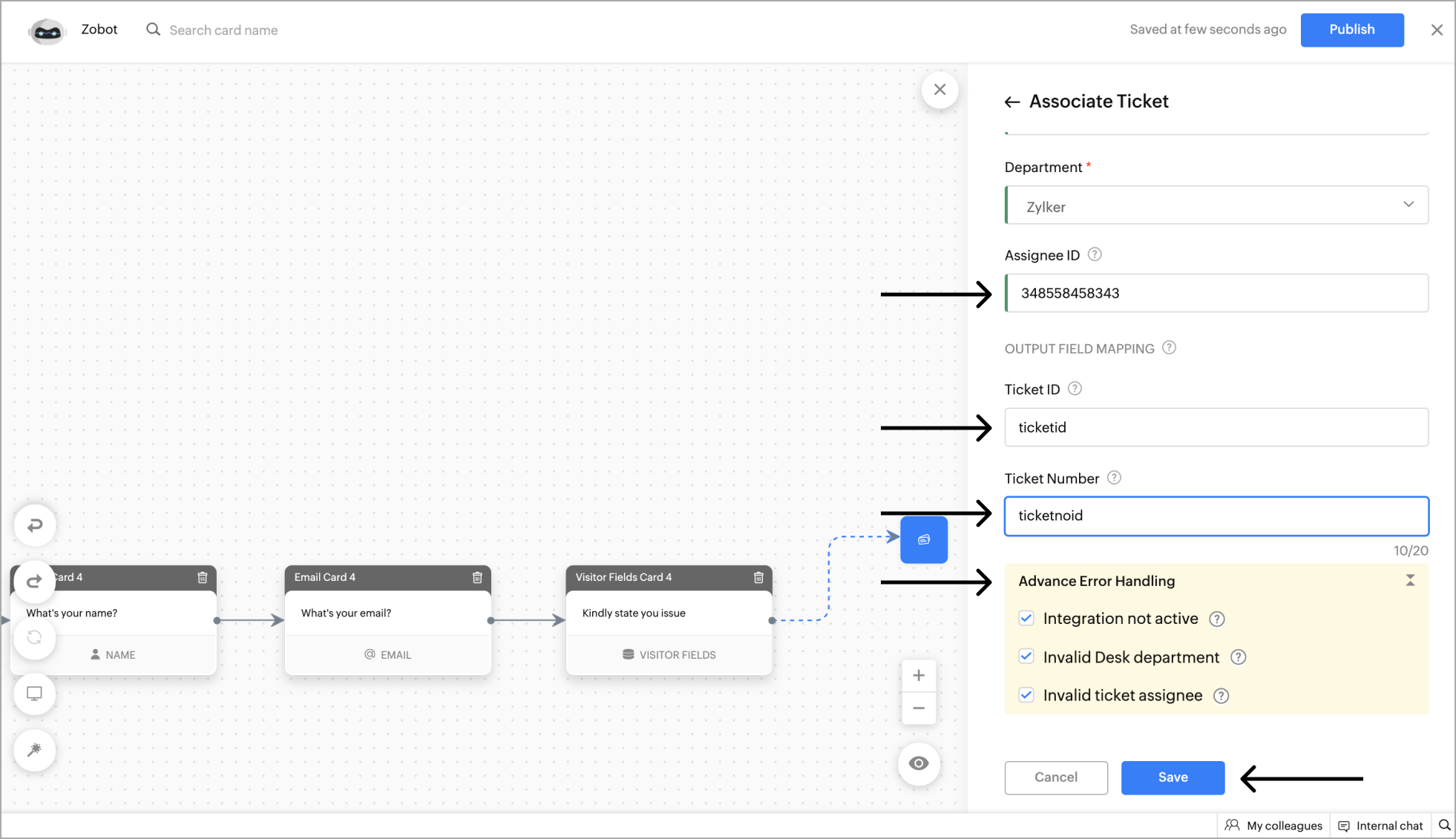Open the magic wand tool in the sidebar
Screen dimensions: 1456x839
point(35,750)
